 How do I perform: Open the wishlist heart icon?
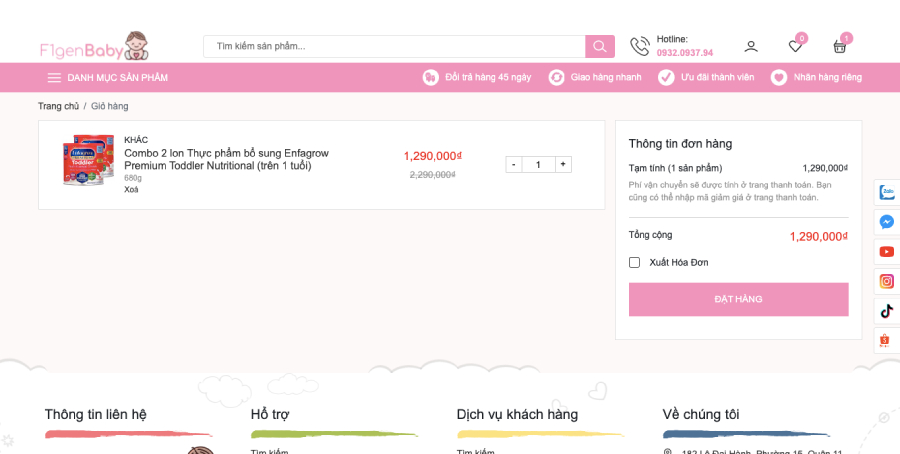[795, 46]
